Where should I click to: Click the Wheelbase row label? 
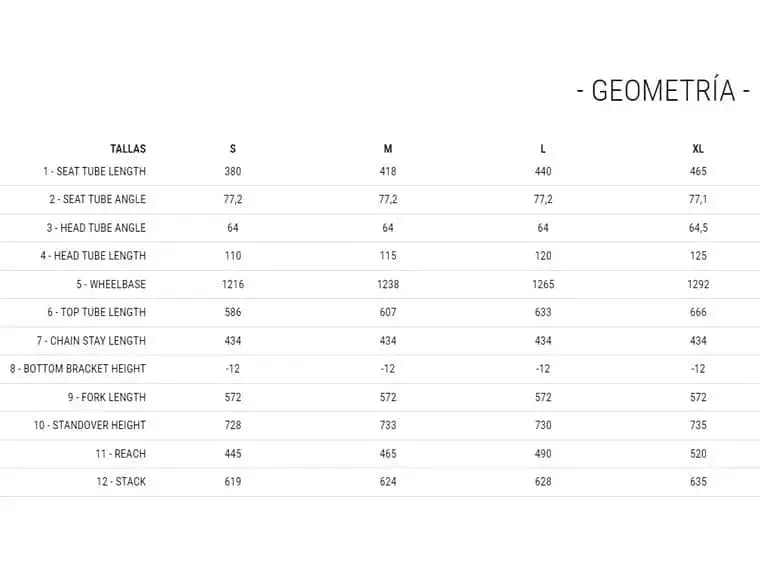click(x=111, y=284)
